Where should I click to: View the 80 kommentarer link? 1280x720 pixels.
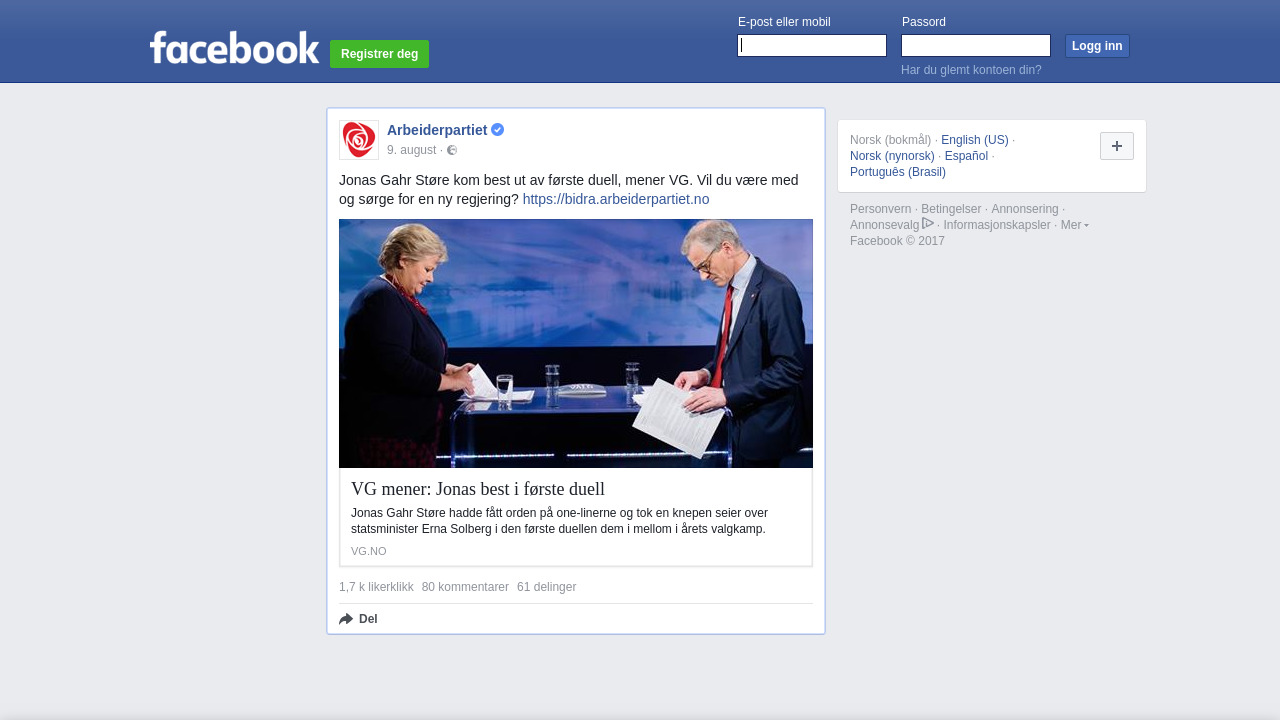[465, 587]
